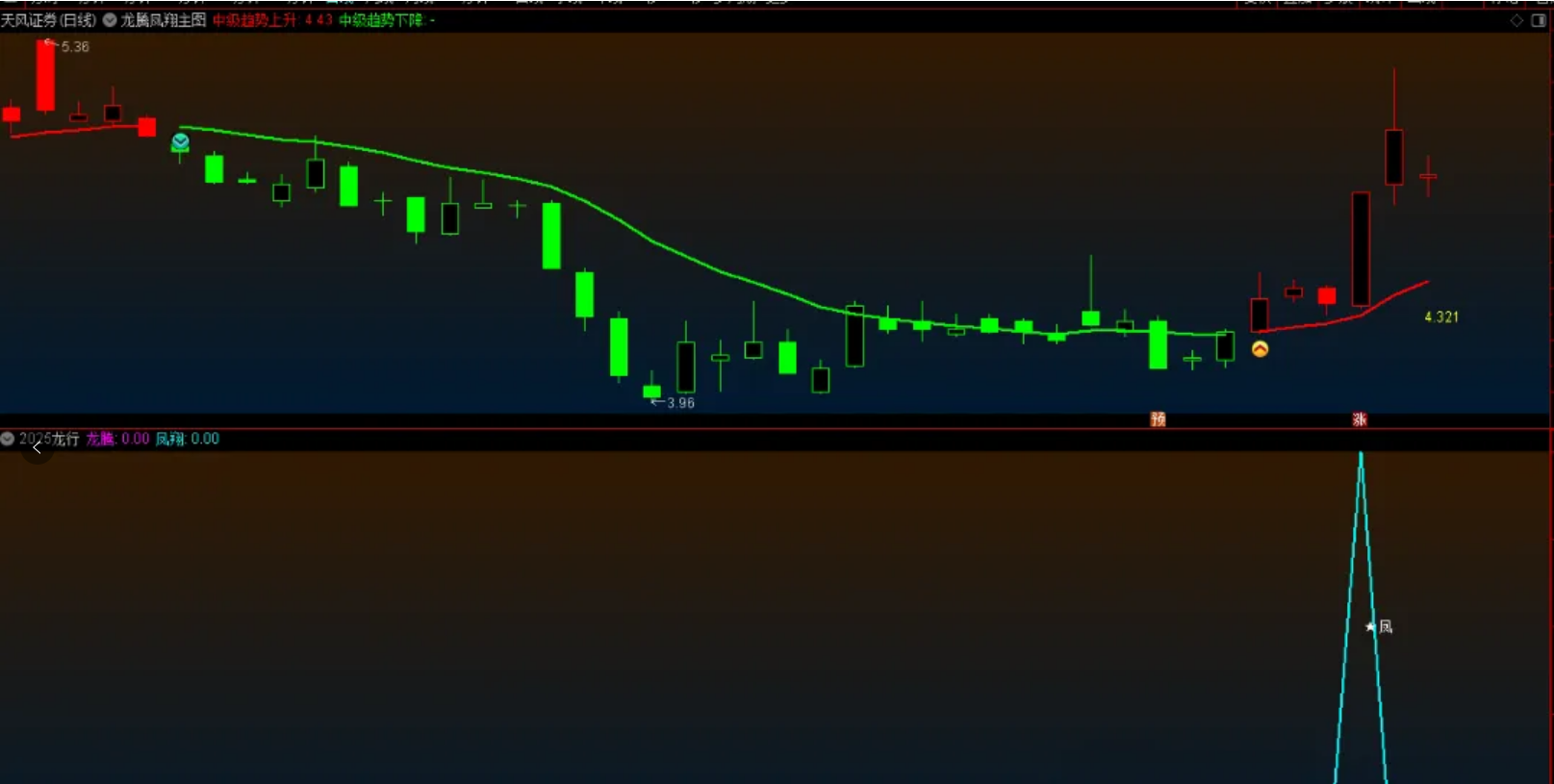Click the 5.36 high price label
The image size is (1554, 784).
coord(75,46)
